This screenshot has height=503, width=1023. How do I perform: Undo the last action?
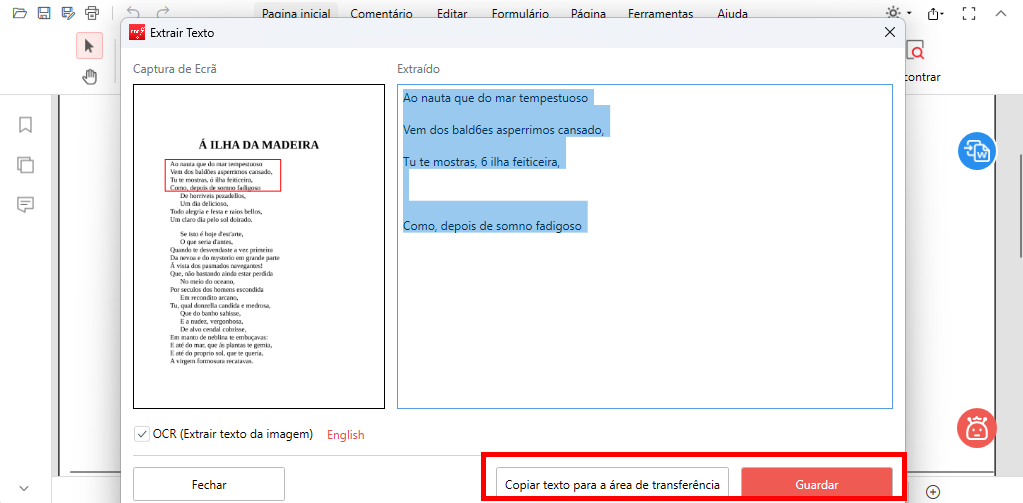click(x=133, y=12)
